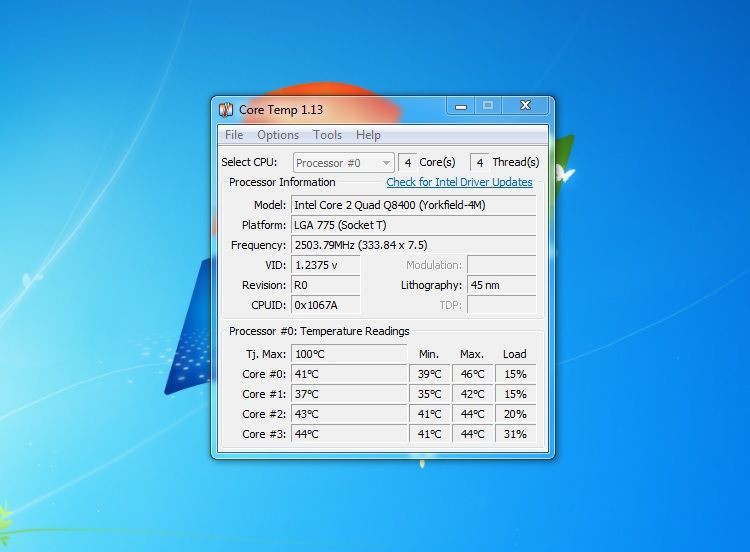Open the File menu

tap(234, 135)
